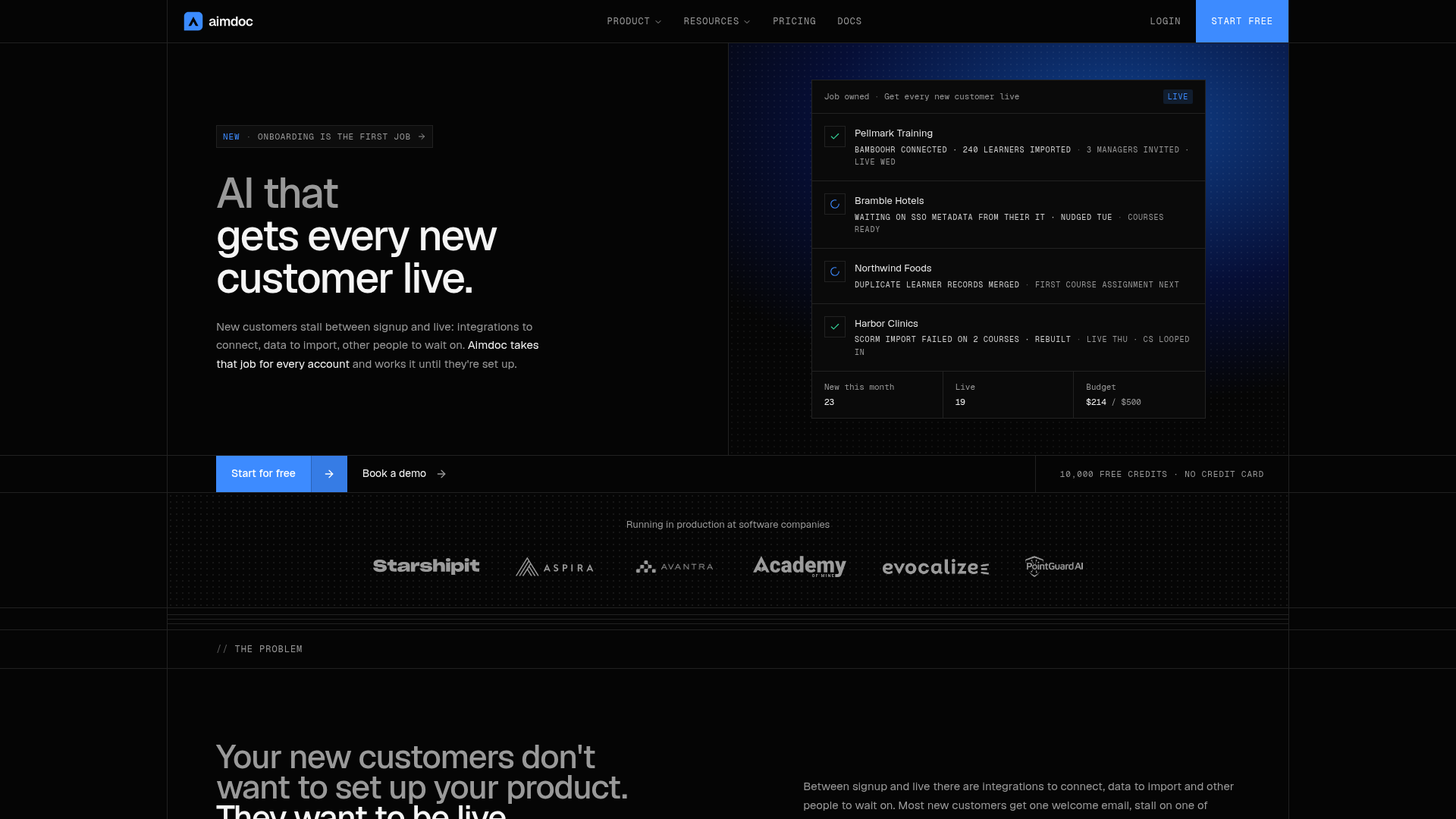Click the Budget value $214 / $500
Screen dimensions: 1456x819
click(x=1113, y=403)
